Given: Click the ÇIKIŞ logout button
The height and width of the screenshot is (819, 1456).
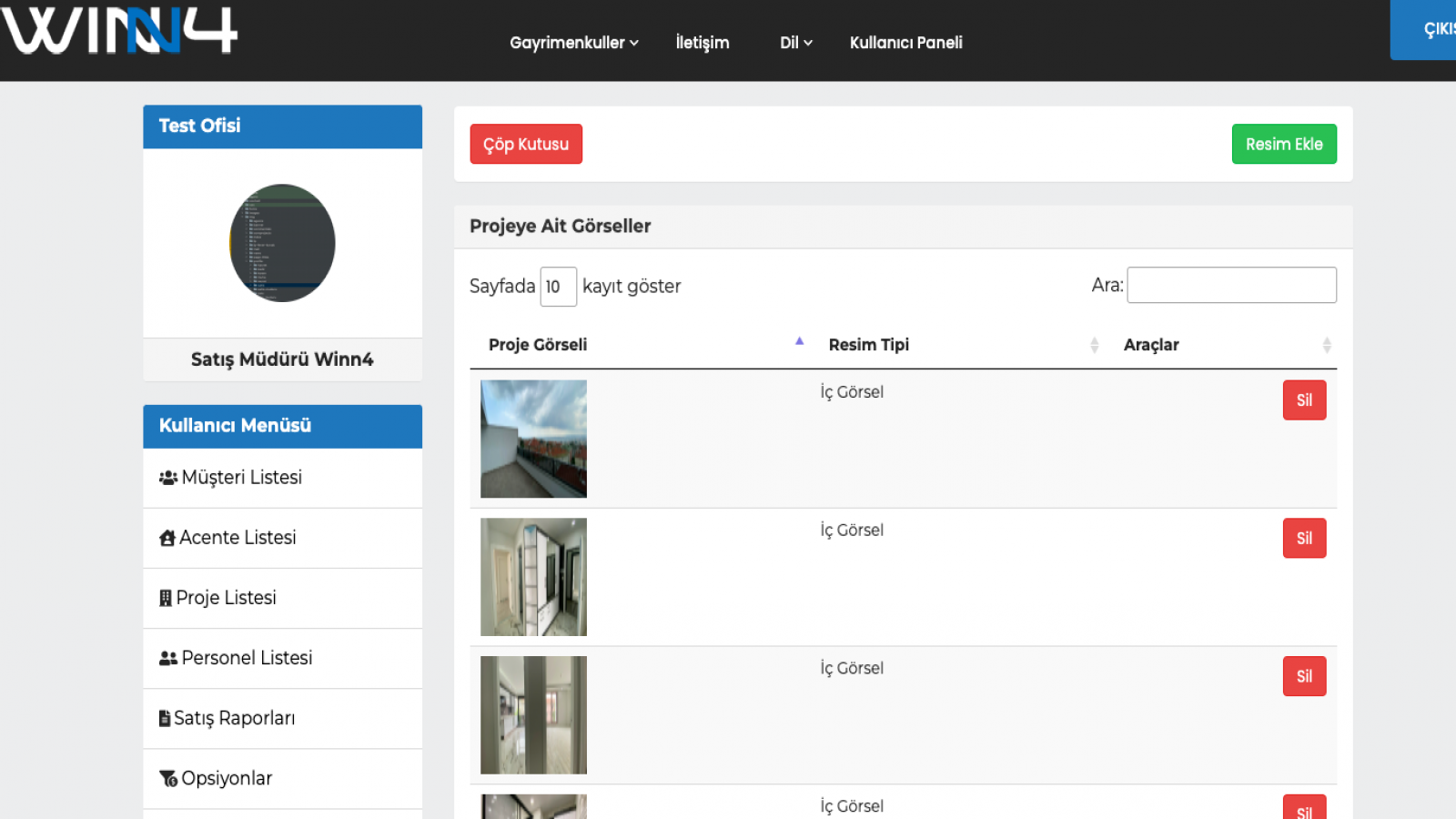Looking at the screenshot, I should coord(1423,29).
